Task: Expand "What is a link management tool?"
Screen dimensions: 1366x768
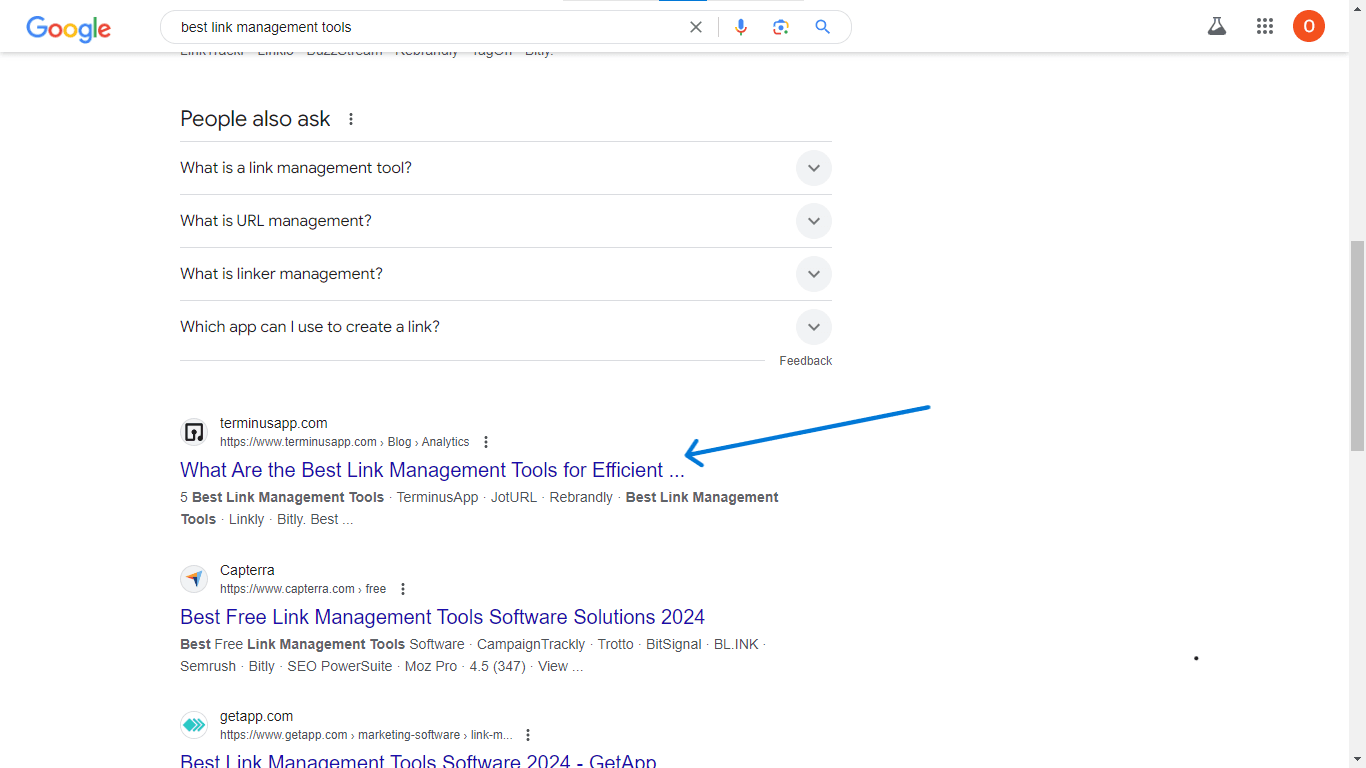Action: (x=813, y=168)
